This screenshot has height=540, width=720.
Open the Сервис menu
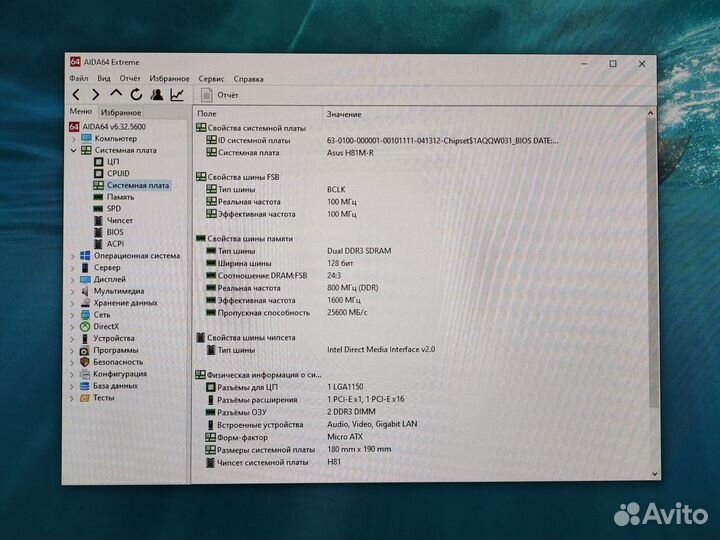[x=211, y=79]
